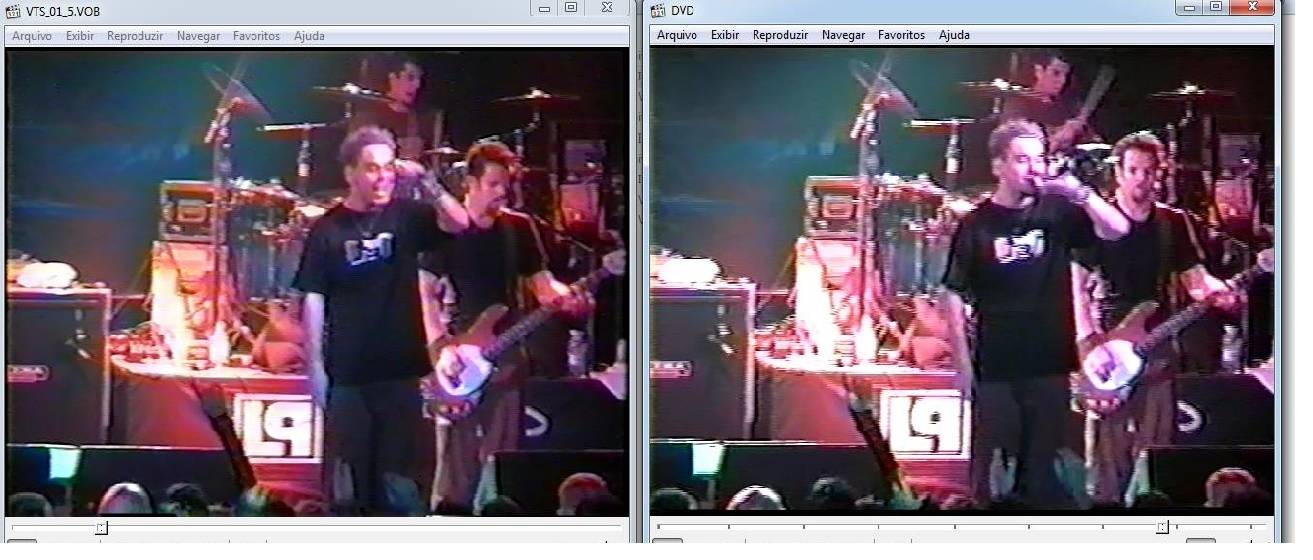This screenshot has height=560, width=1313.
Task: Minimize the DVD player window
Action: (1189, 7)
